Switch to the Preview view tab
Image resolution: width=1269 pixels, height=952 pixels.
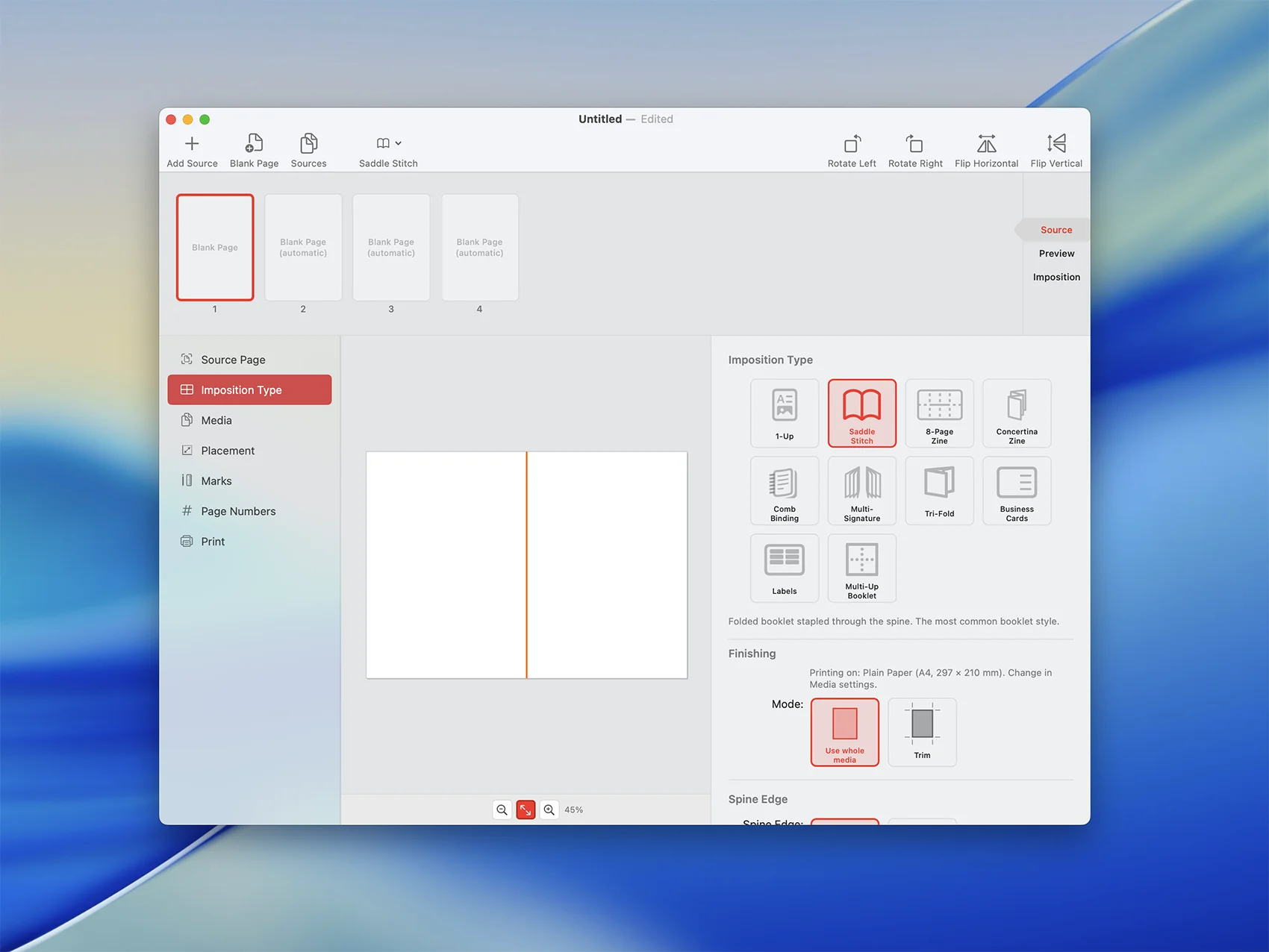pyautogui.click(x=1056, y=254)
